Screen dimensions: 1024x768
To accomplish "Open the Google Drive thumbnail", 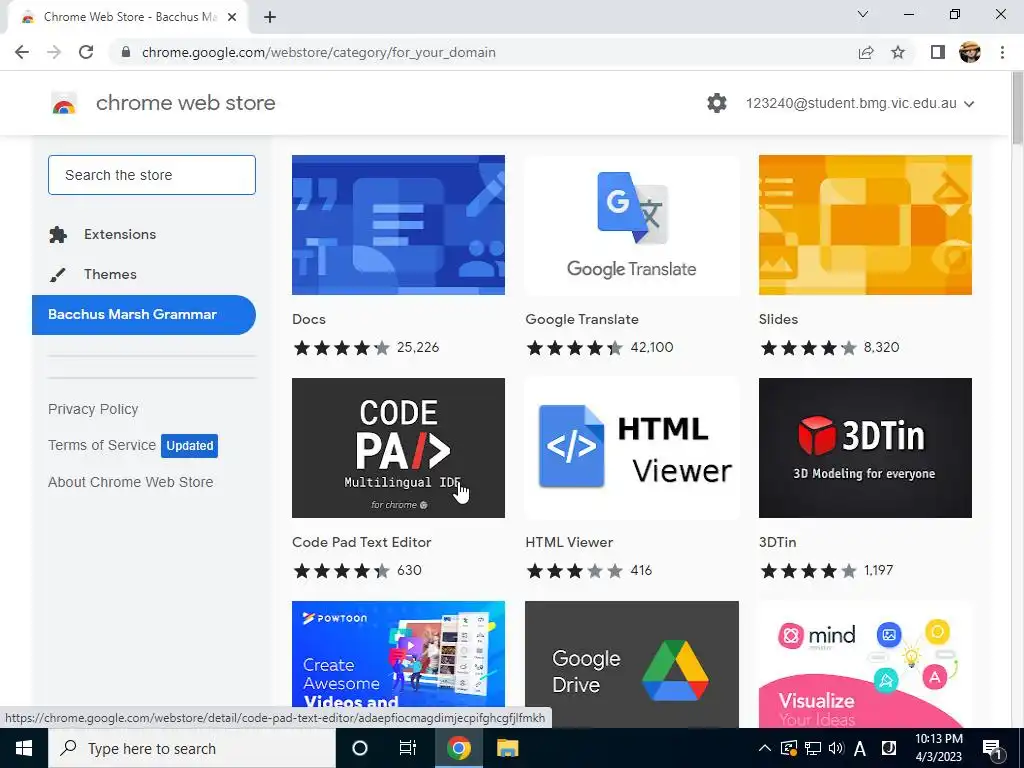I will click(632, 664).
